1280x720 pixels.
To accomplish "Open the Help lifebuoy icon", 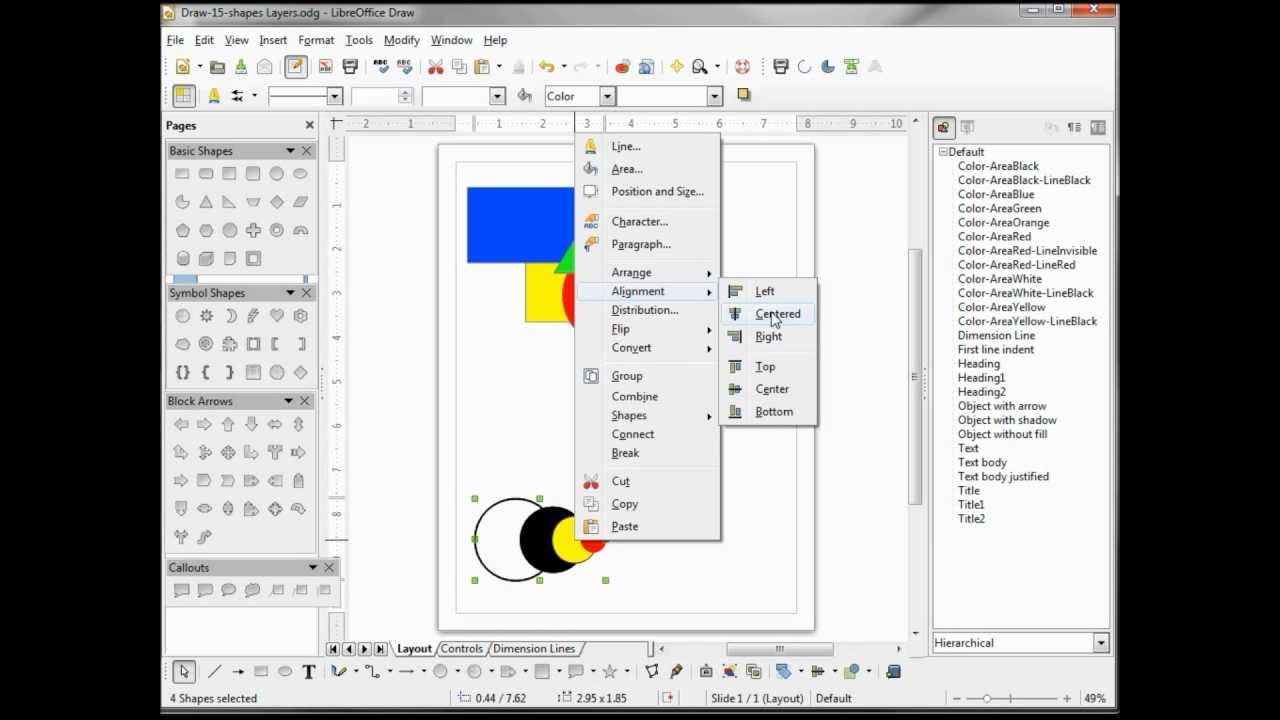I will tap(742, 67).
